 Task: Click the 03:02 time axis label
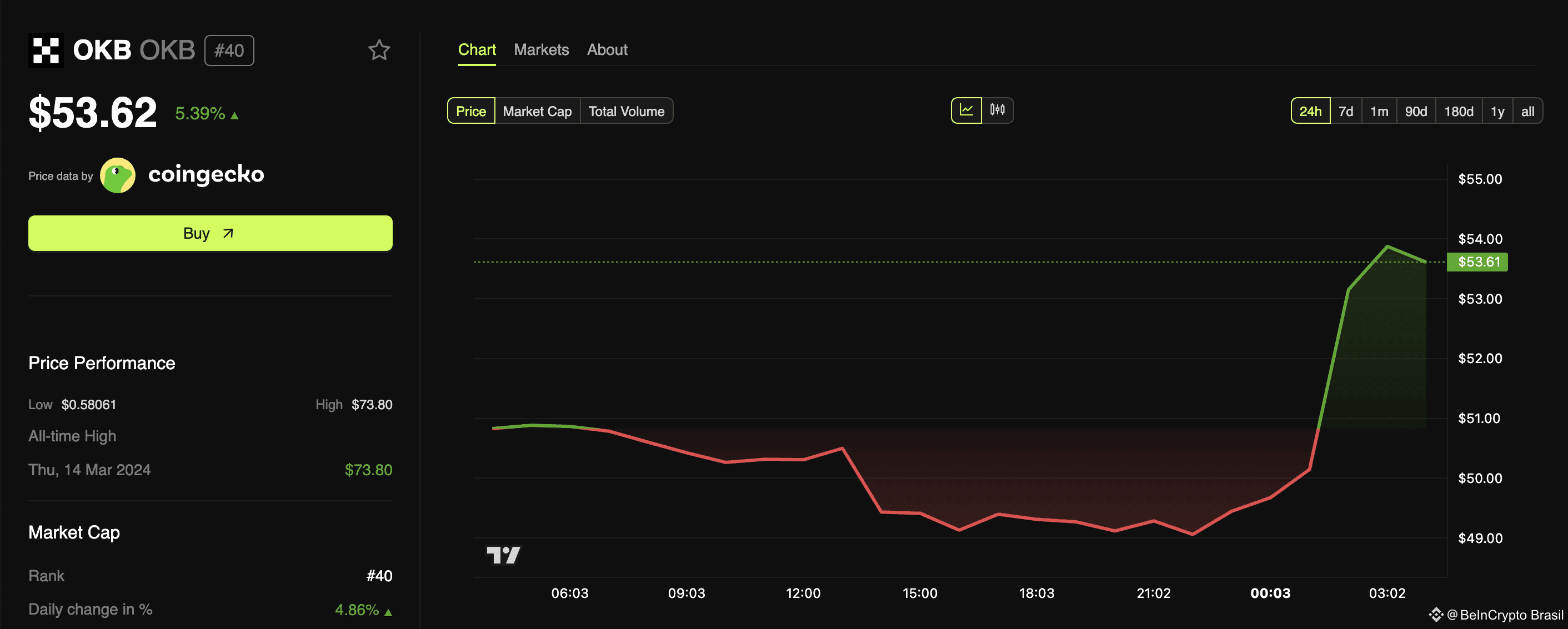[1387, 593]
